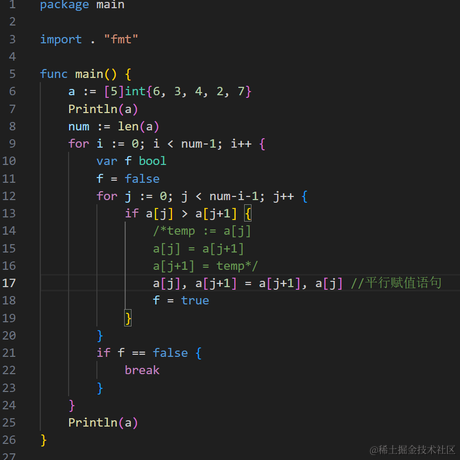Click 'temp*/' comment end on line 16
460x460 pixels.
click(237, 266)
